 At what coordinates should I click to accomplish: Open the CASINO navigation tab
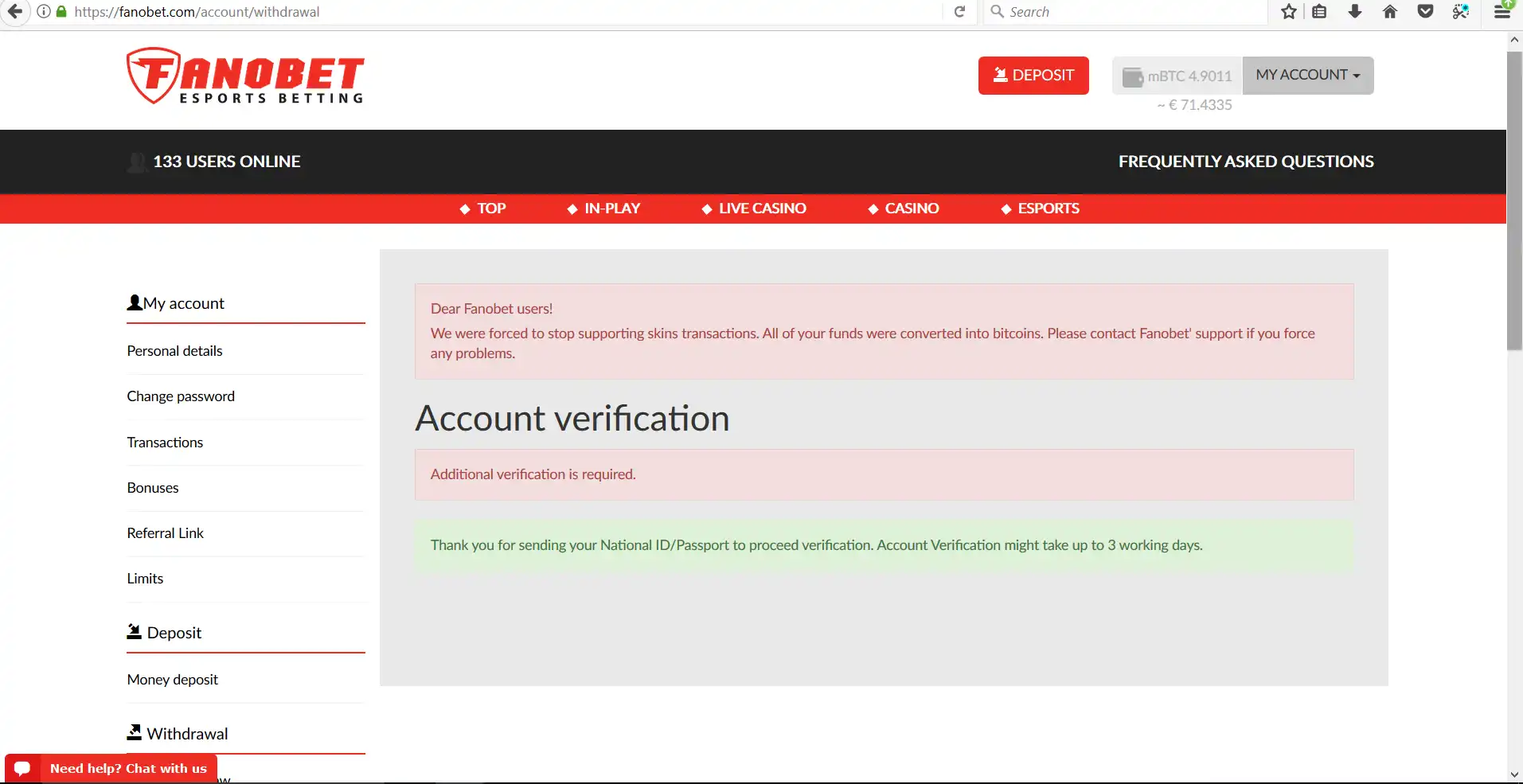[903, 209]
